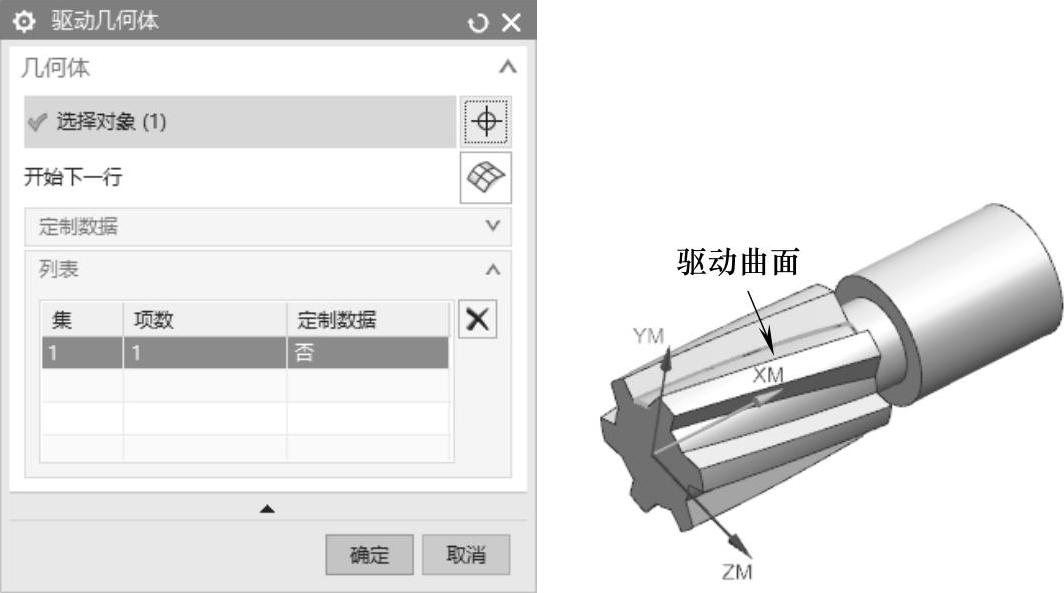Click the 项数 column header
This screenshot has width=1064, height=593.
(205, 320)
